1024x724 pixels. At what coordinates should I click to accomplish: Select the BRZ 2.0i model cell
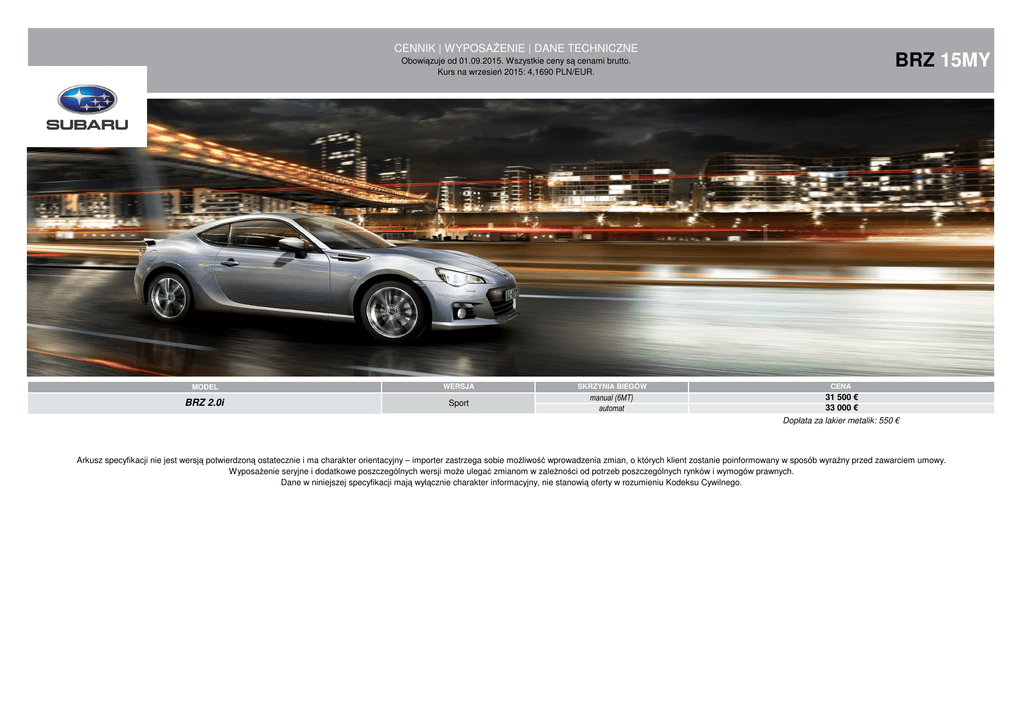click(x=204, y=402)
